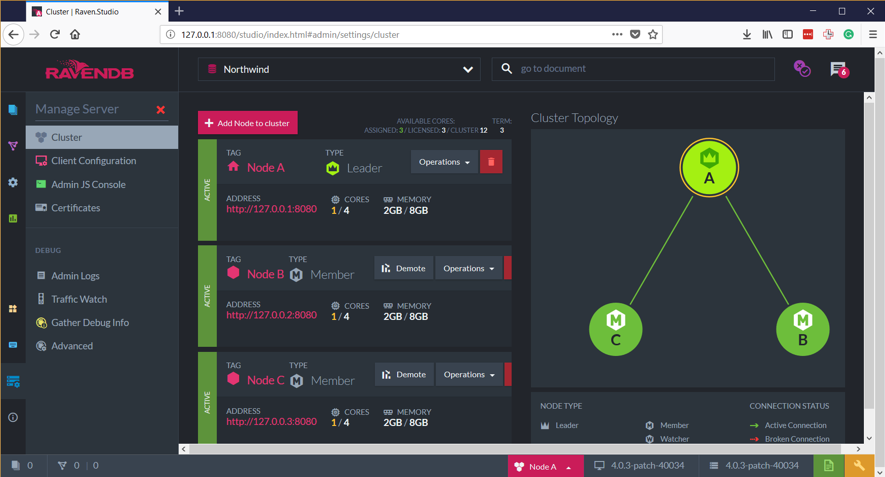The height and width of the screenshot is (477, 885).
Task: Toggle browser sidebar view icon
Action: pos(787,34)
